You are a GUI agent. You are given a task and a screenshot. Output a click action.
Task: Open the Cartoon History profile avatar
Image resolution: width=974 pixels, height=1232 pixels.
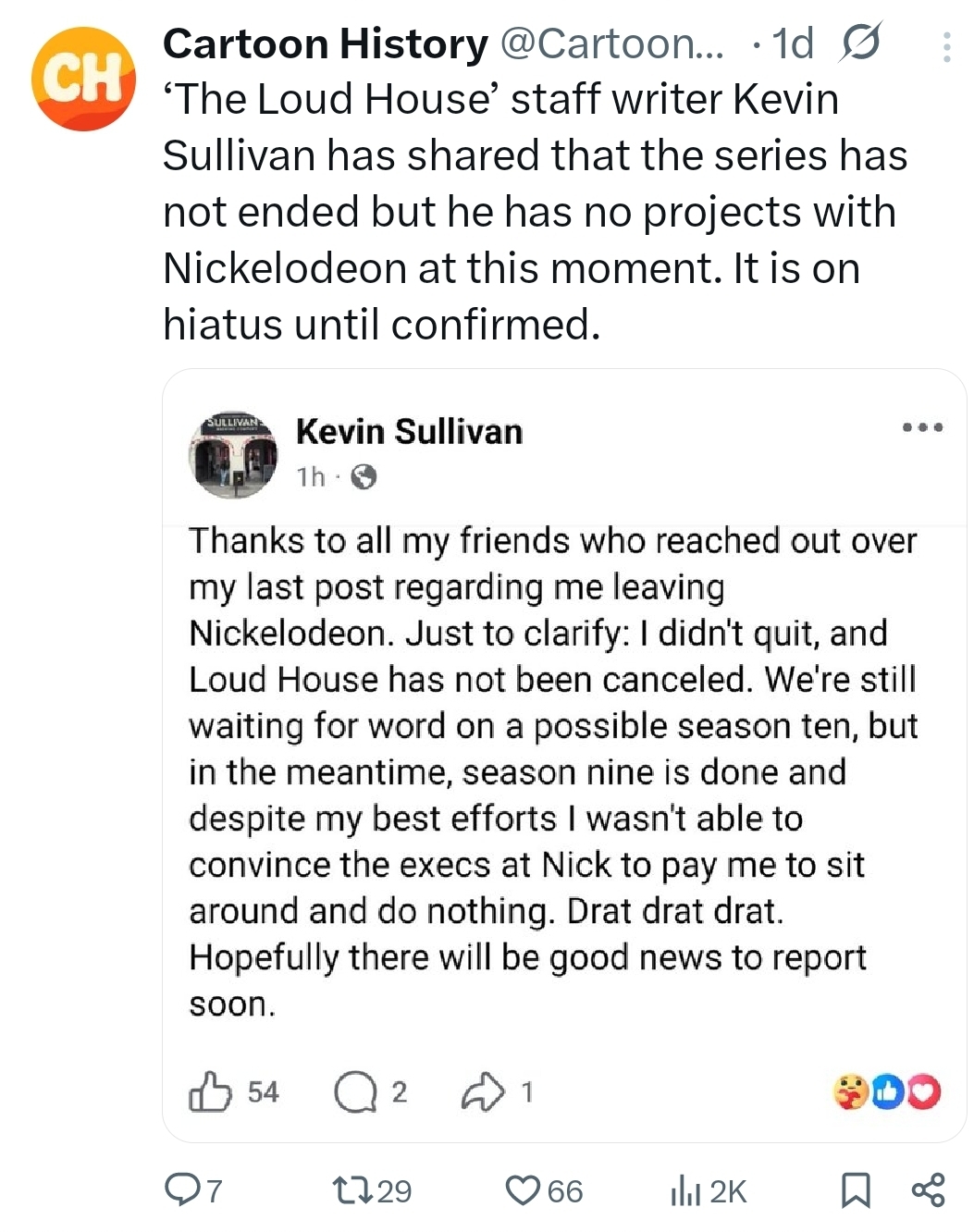point(83,79)
